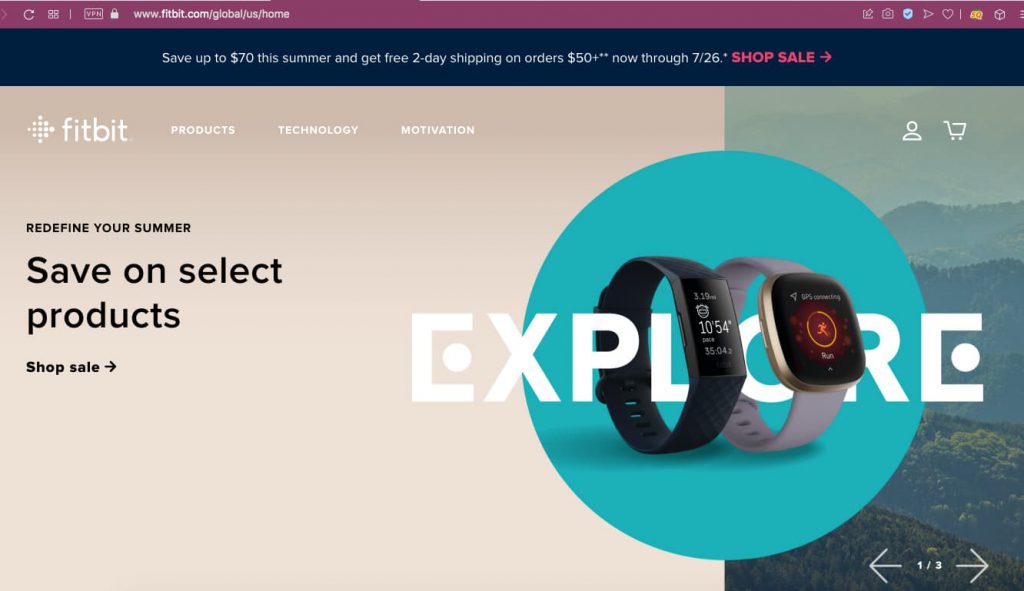
Task: Go to previous slide with left arrow
Action: pyautogui.click(x=885, y=565)
